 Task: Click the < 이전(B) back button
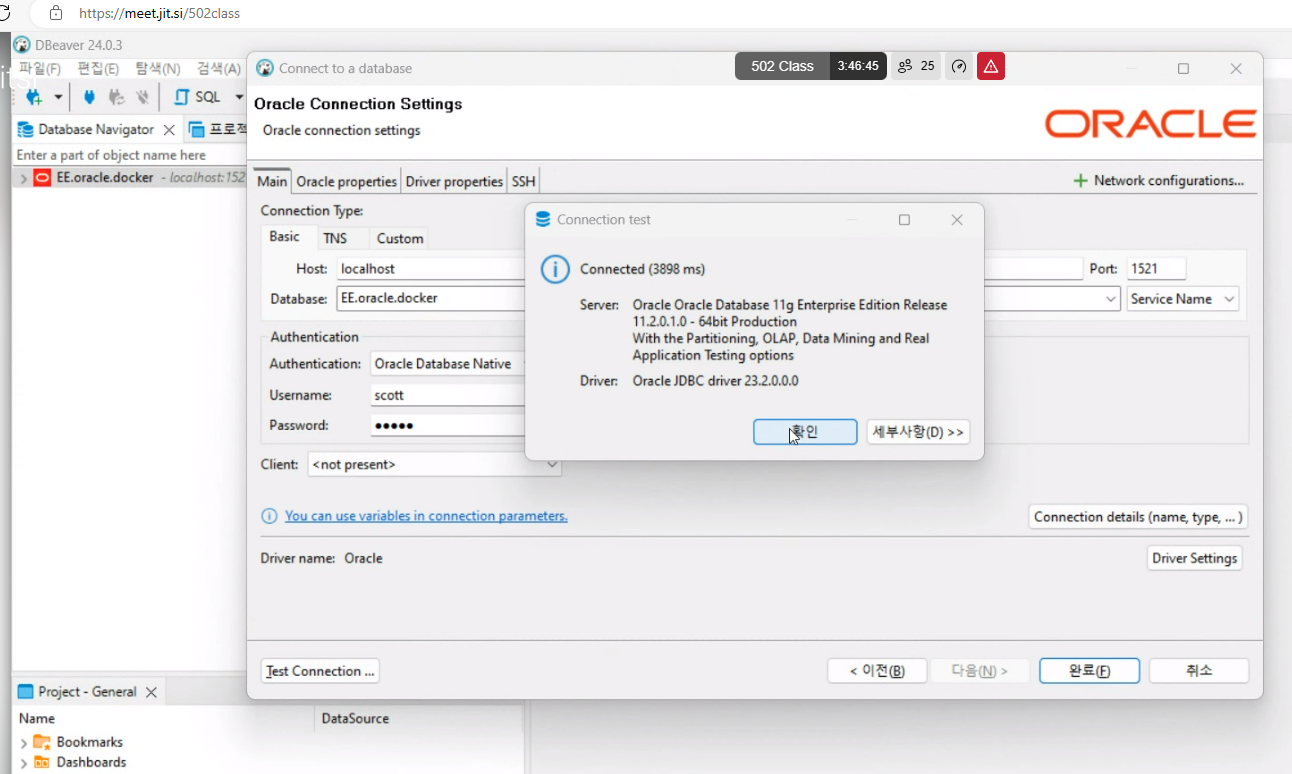point(877,671)
